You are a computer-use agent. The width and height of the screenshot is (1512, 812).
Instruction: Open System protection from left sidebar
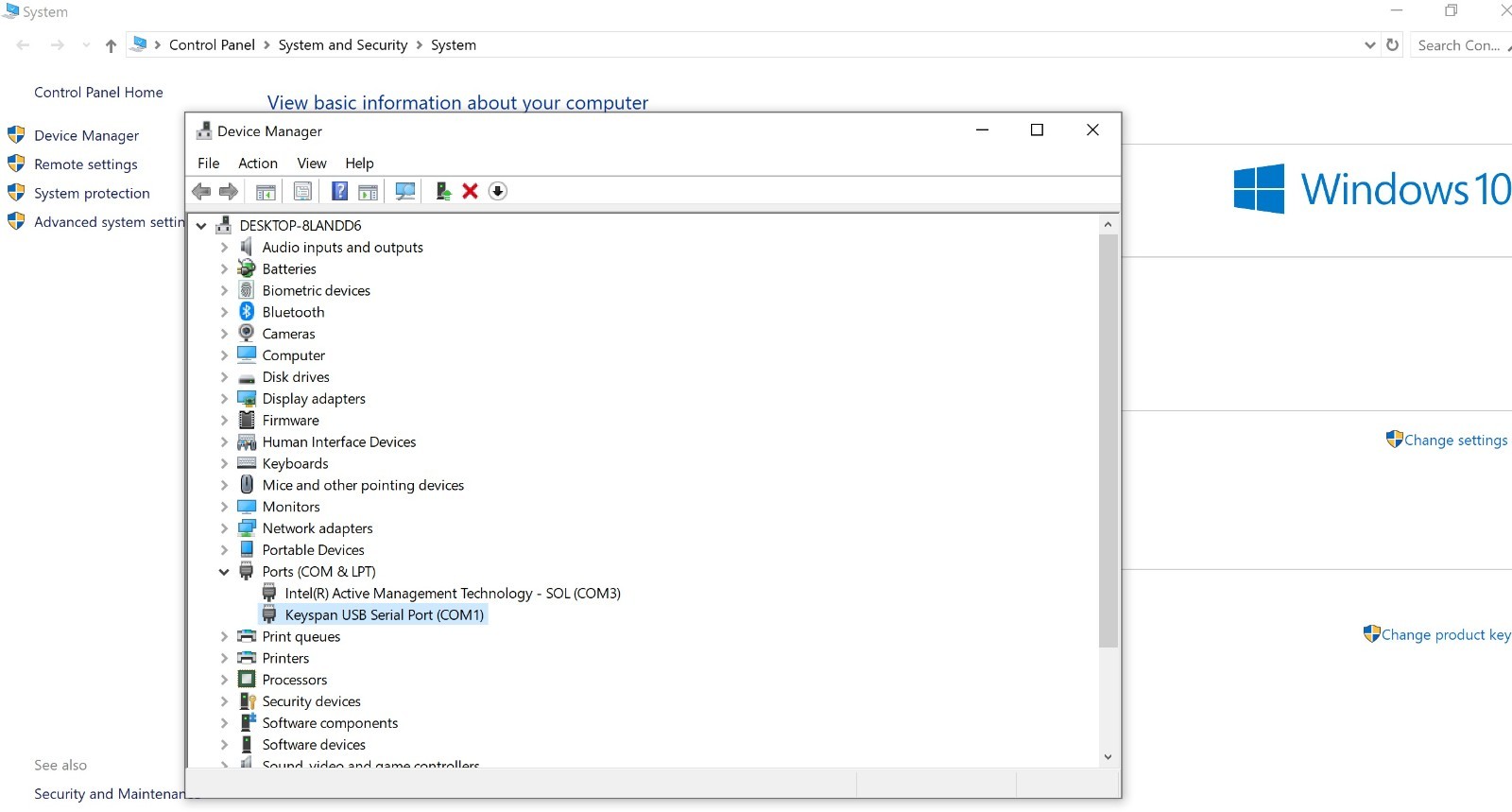click(92, 194)
